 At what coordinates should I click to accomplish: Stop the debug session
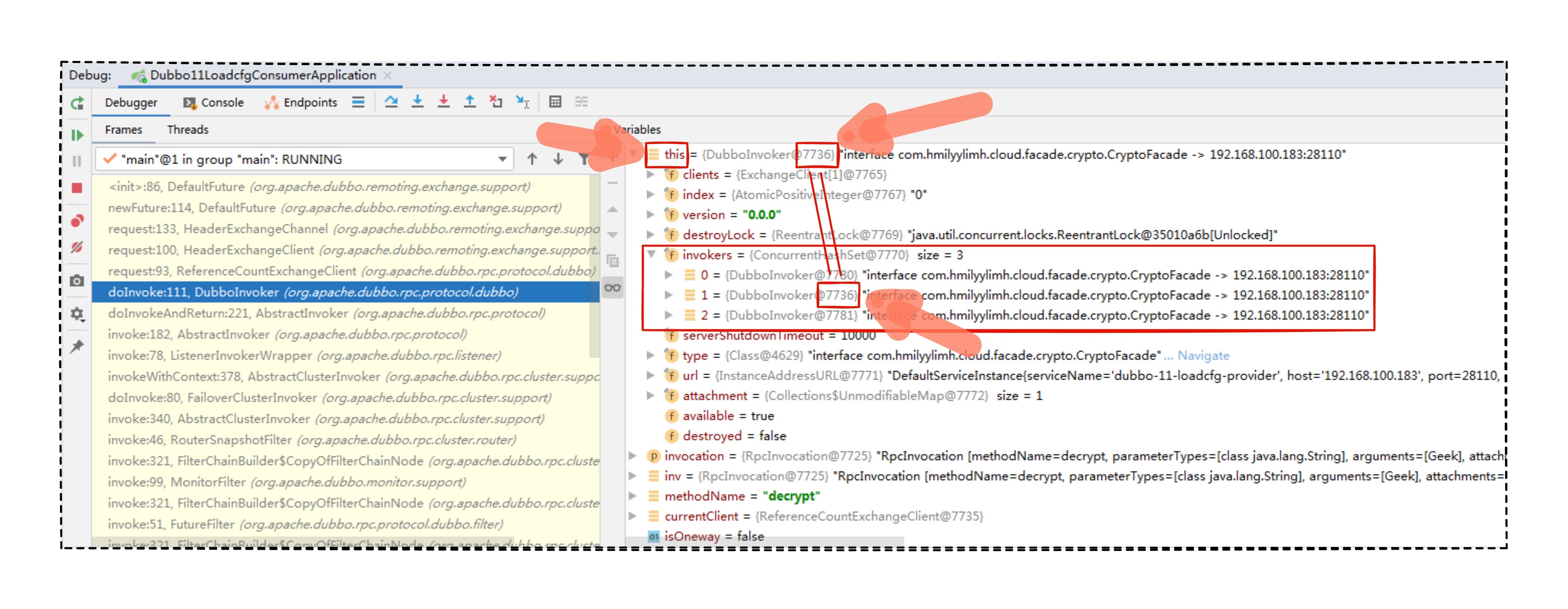coord(77,188)
